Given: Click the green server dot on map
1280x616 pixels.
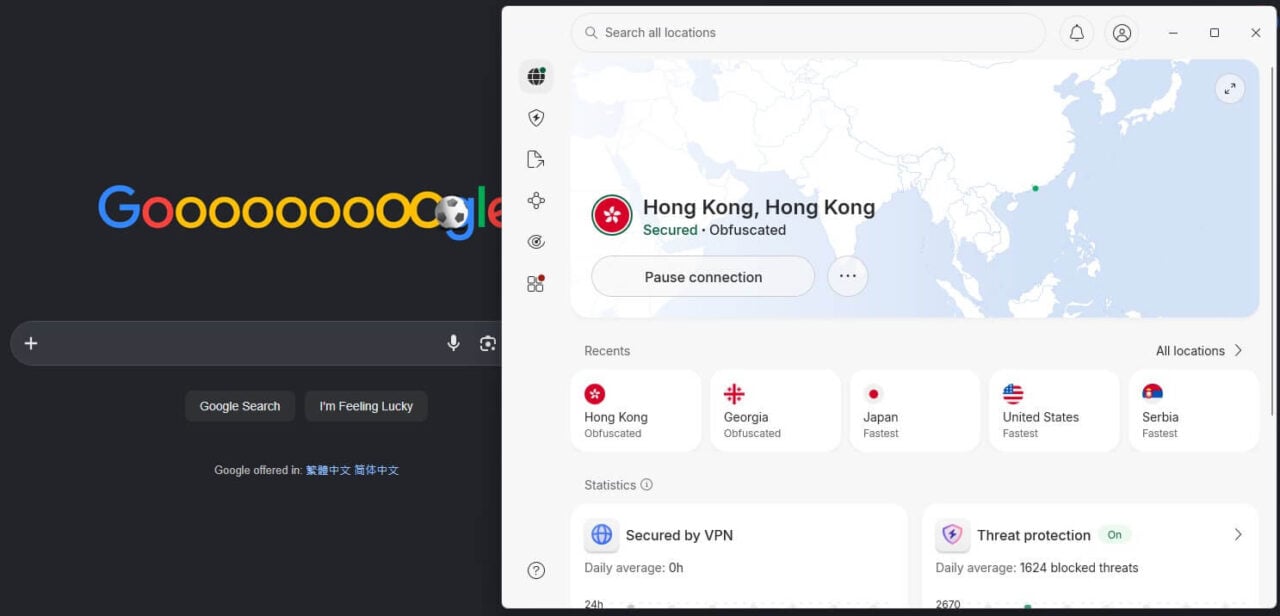Looking at the screenshot, I should pos(1035,188).
